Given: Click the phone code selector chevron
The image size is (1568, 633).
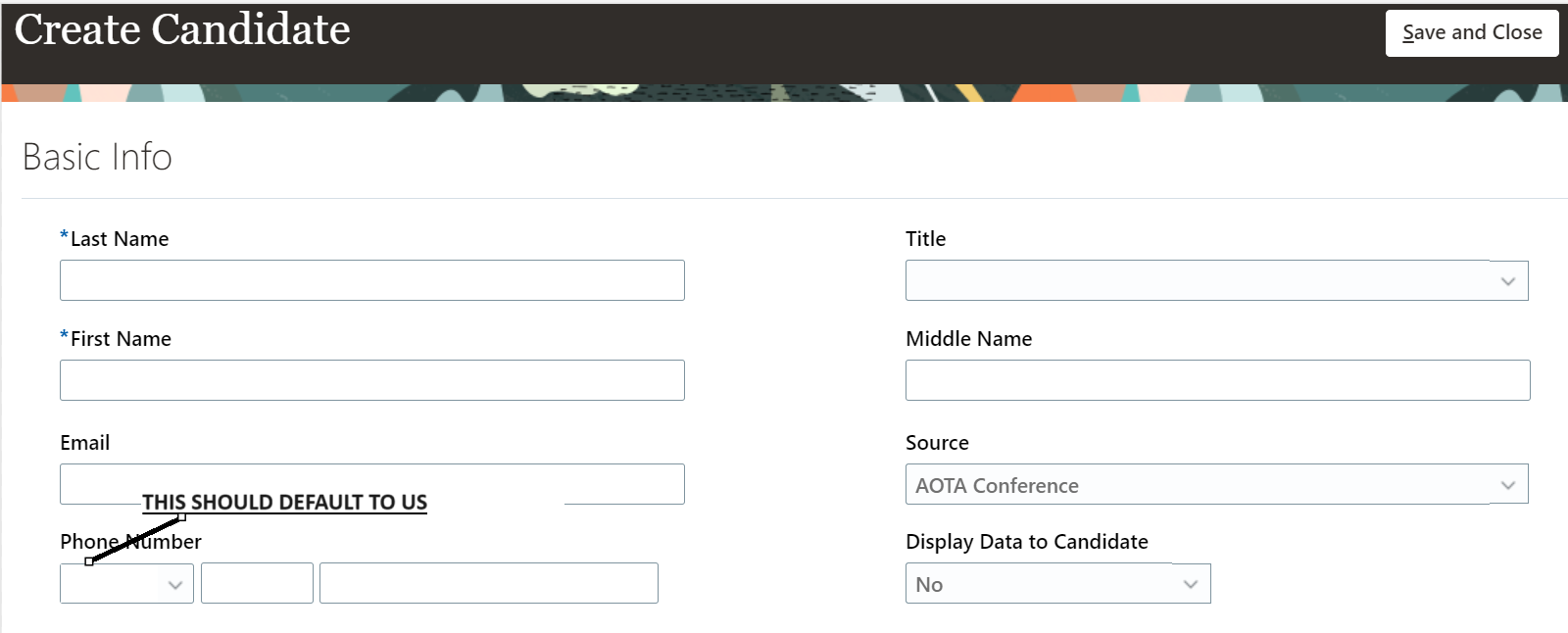Looking at the screenshot, I should click(x=174, y=583).
